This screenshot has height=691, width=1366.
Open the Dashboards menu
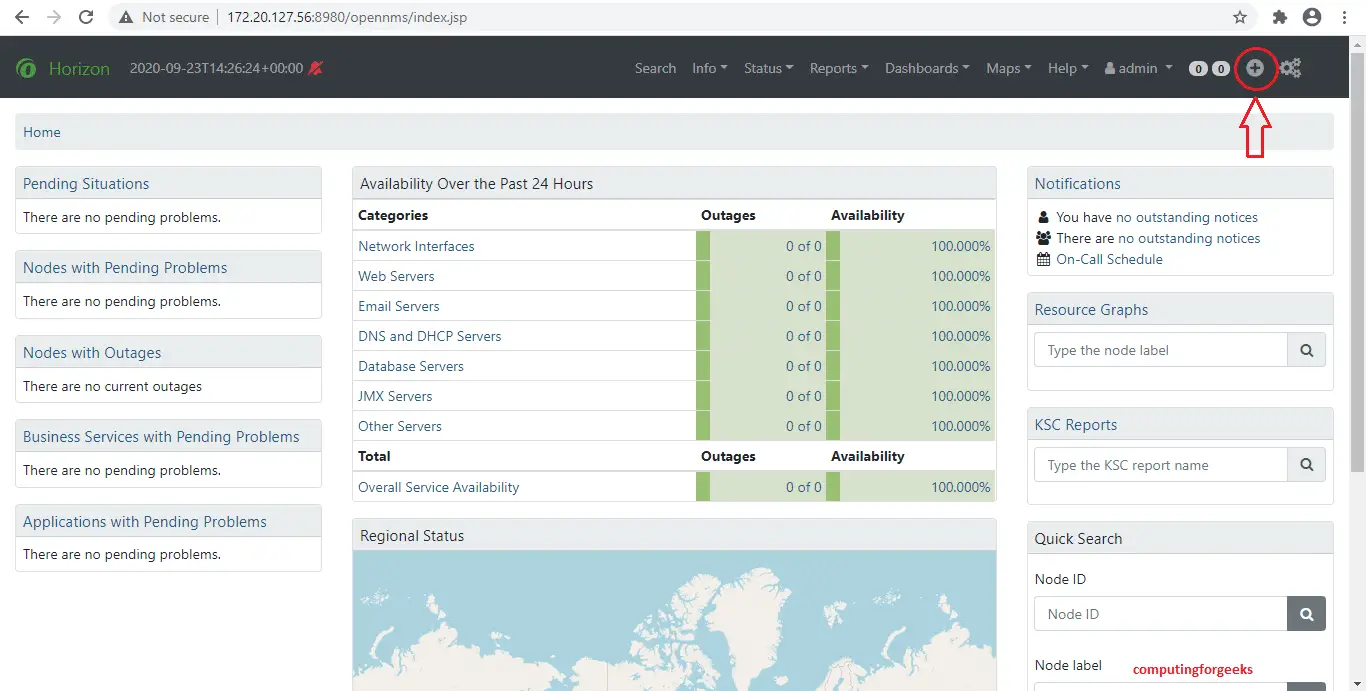(x=927, y=68)
